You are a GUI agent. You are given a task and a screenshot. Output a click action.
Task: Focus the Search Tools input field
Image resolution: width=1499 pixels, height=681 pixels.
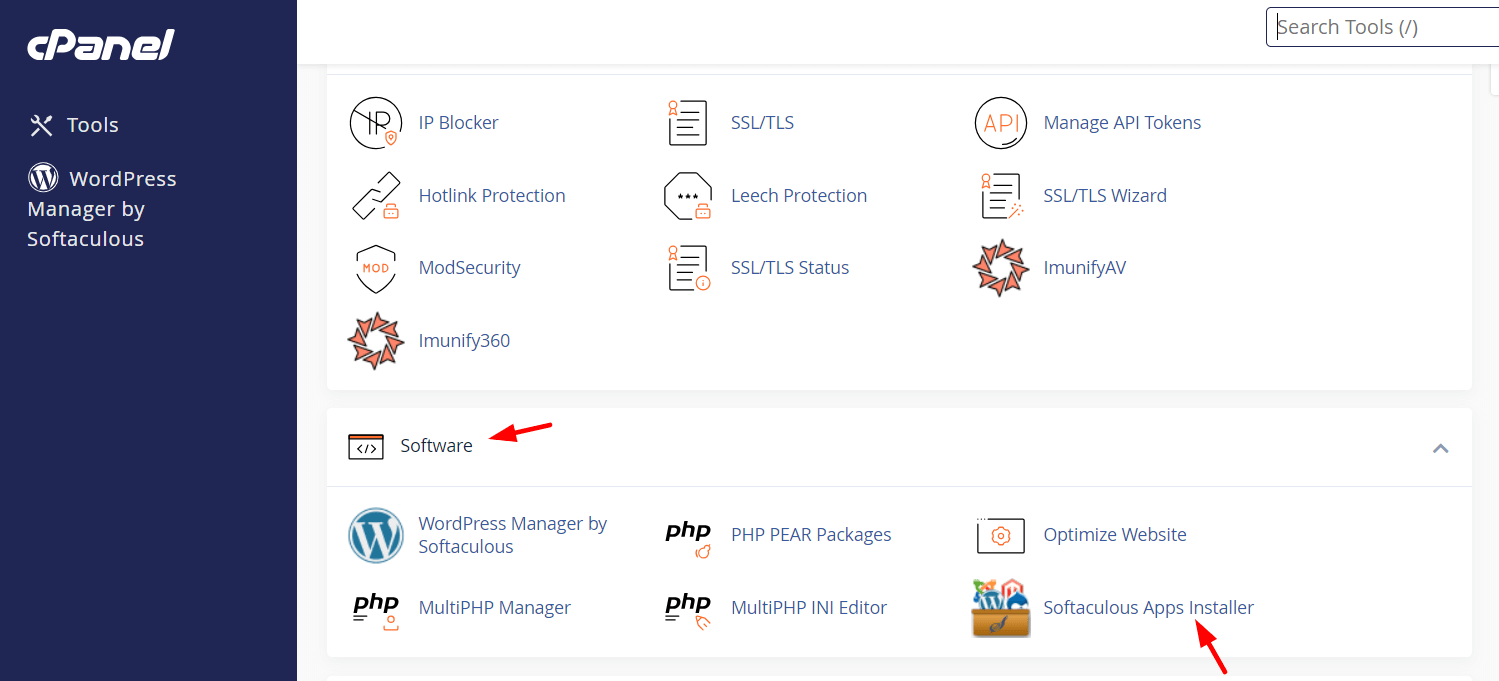[x=1384, y=27]
